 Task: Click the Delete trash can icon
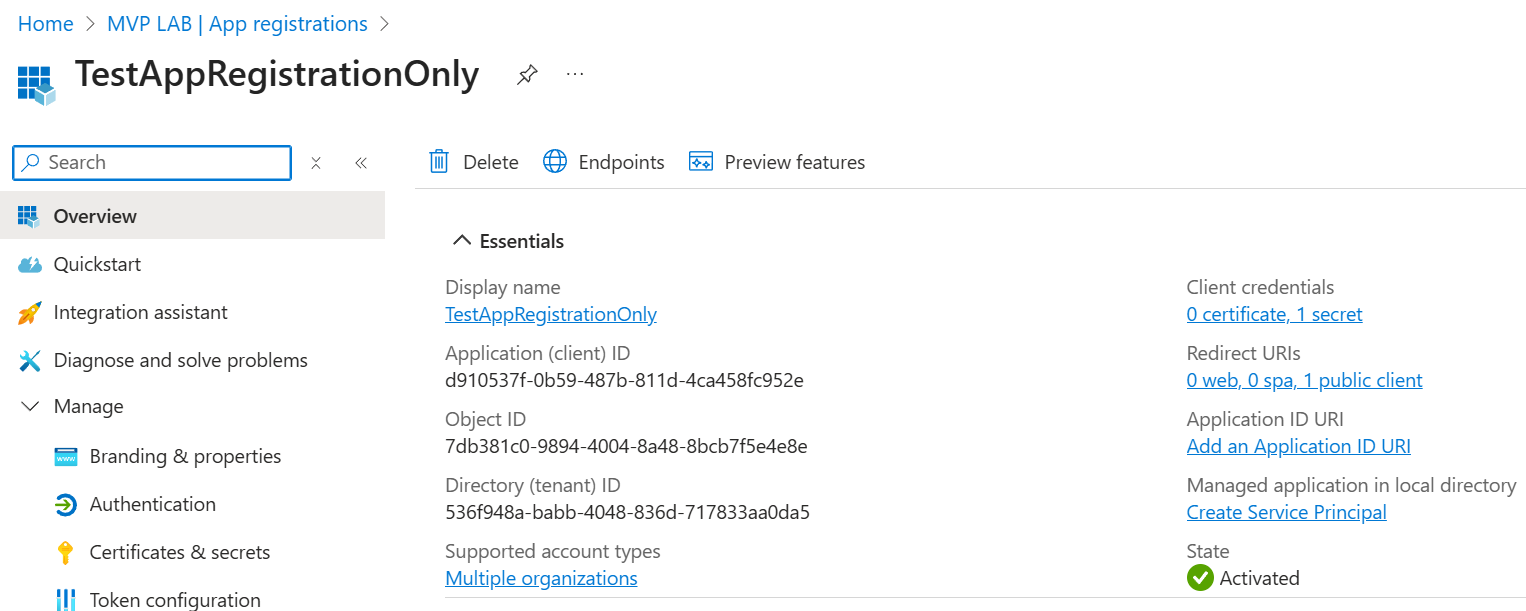point(439,162)
